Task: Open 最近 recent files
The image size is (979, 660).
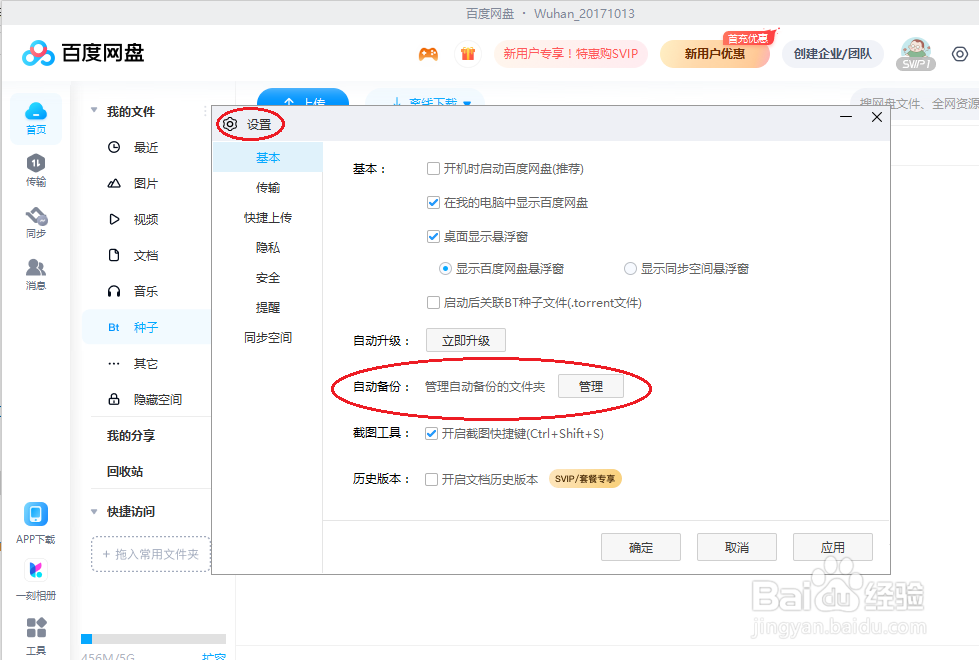Action: tap(145, 147)
